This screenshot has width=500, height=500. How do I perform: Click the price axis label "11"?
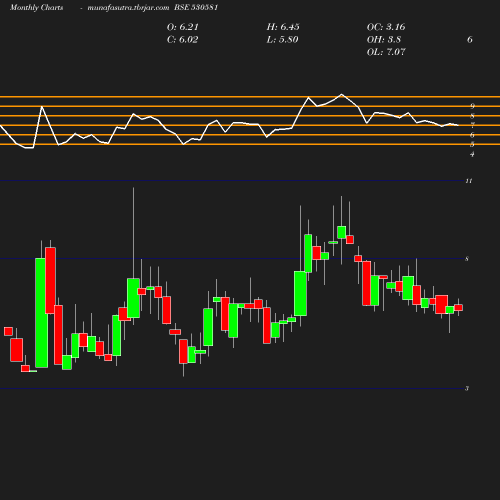(469, 181)
